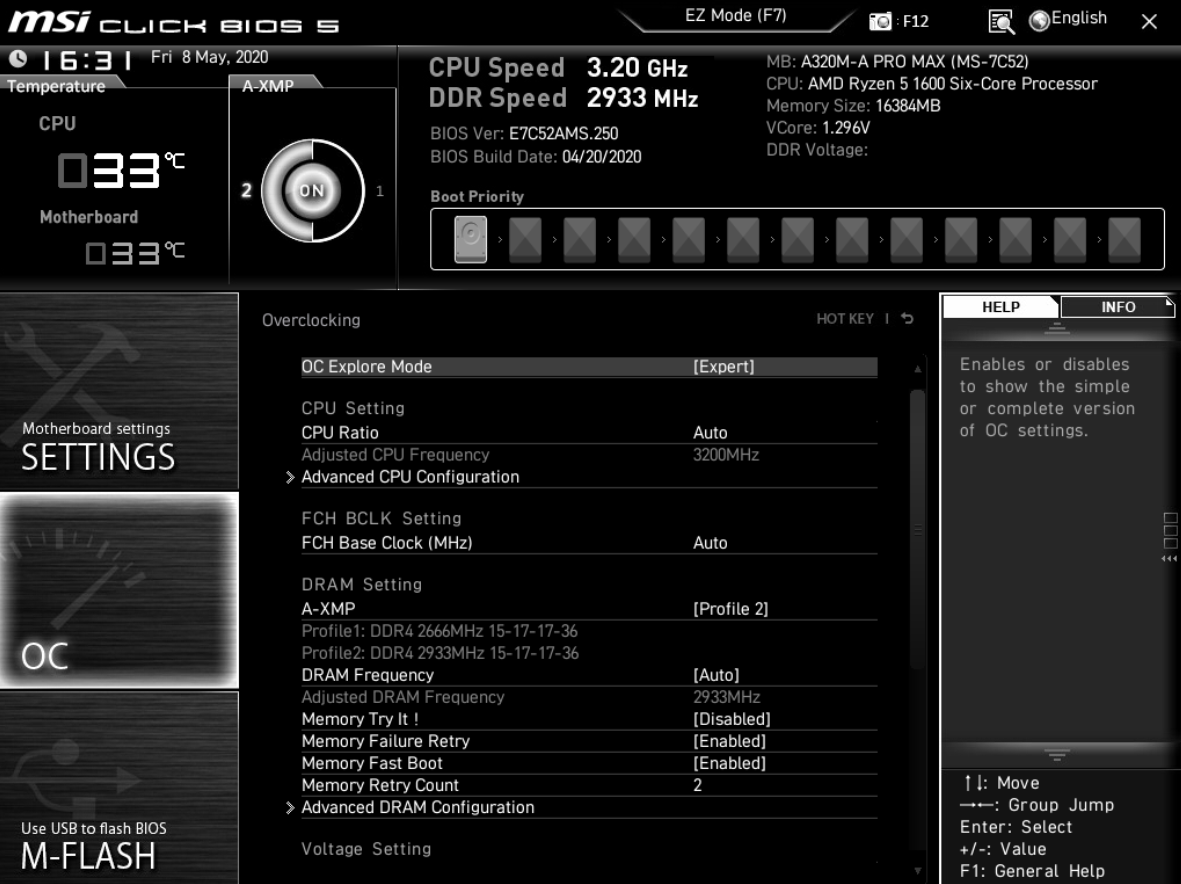
Task: Click the back arrow undo icon
Action: [908, 319]
